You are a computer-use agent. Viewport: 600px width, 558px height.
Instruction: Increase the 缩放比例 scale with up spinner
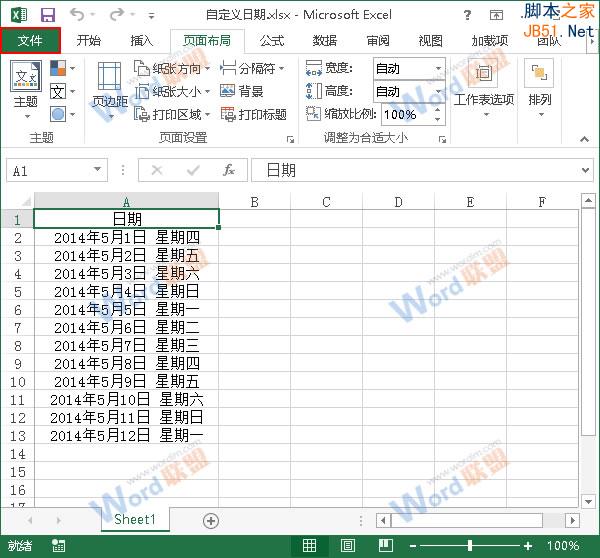pyautogui.click(x=438, y=109)
